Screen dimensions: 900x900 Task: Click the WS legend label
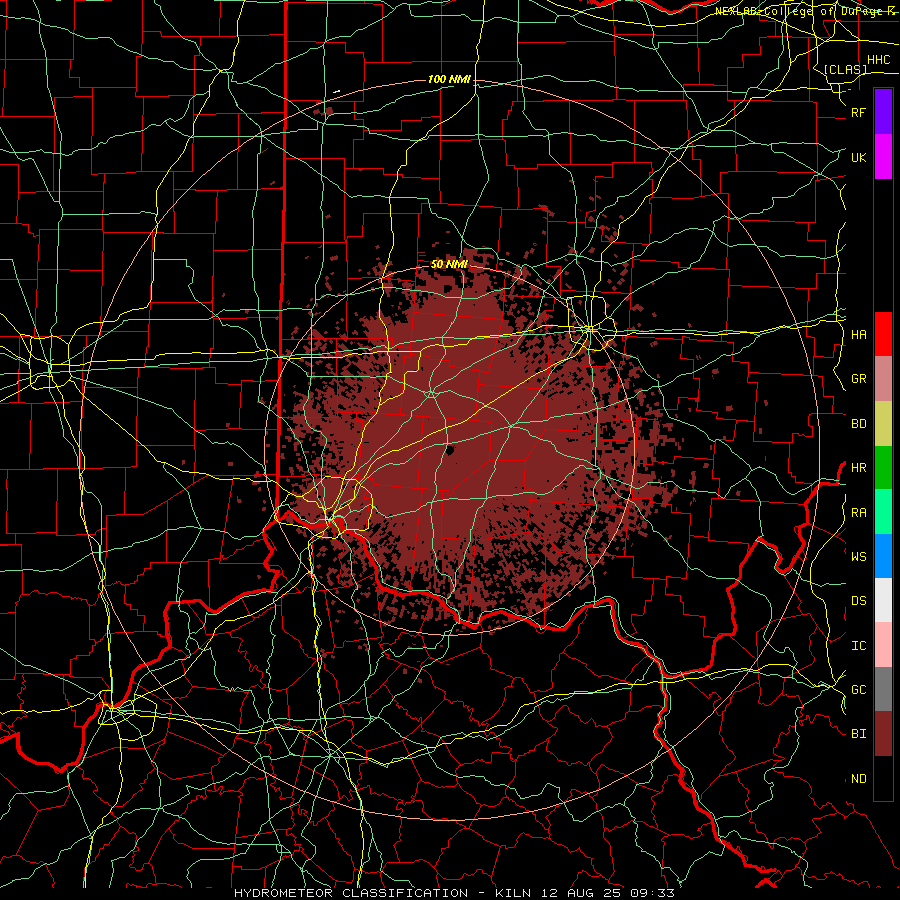pos(858,557)
